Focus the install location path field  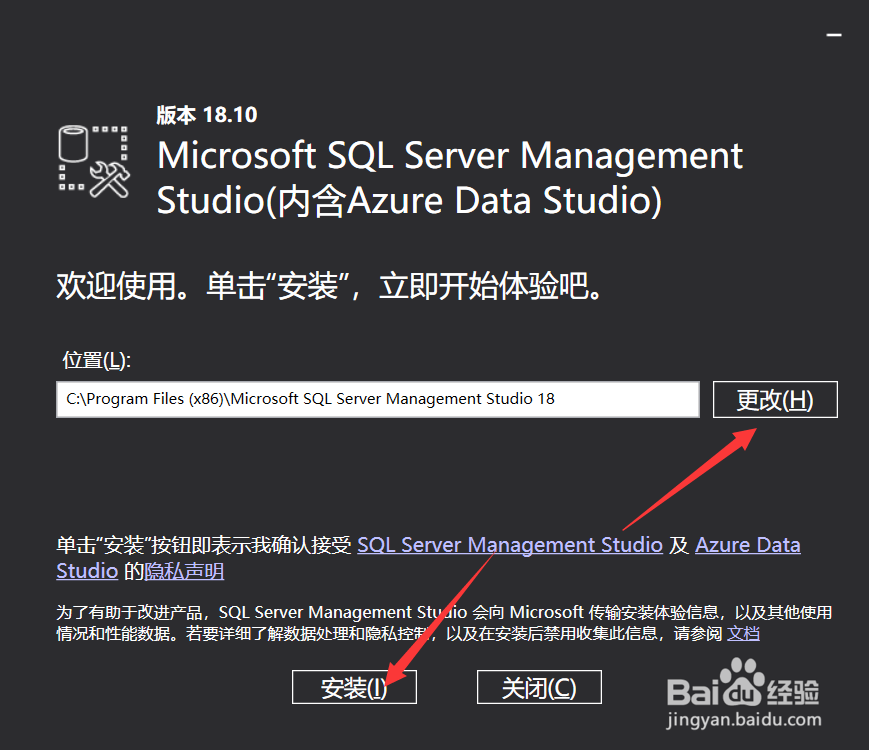[377, 399]
